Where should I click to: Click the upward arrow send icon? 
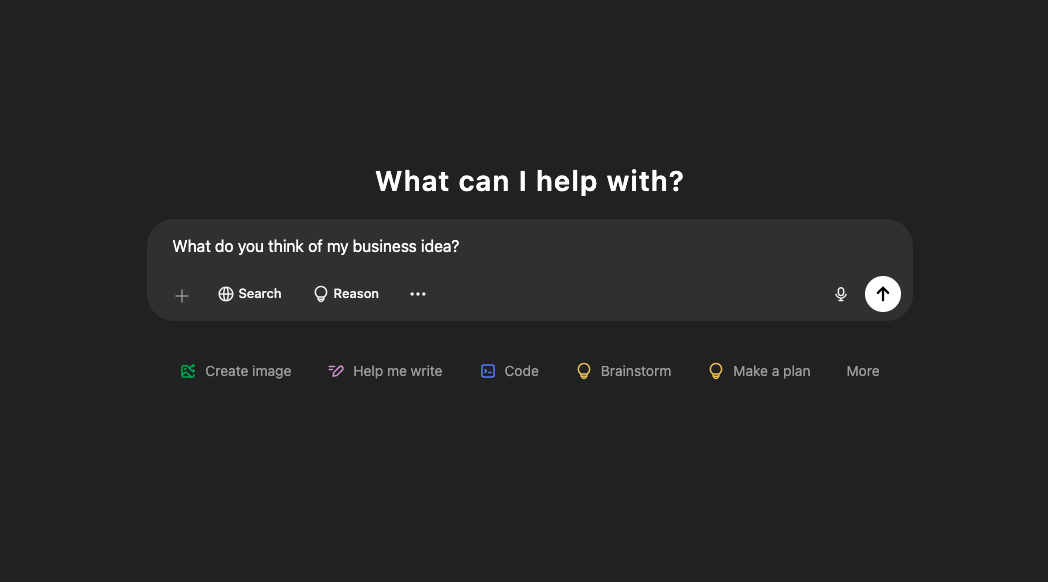[882, 293]
